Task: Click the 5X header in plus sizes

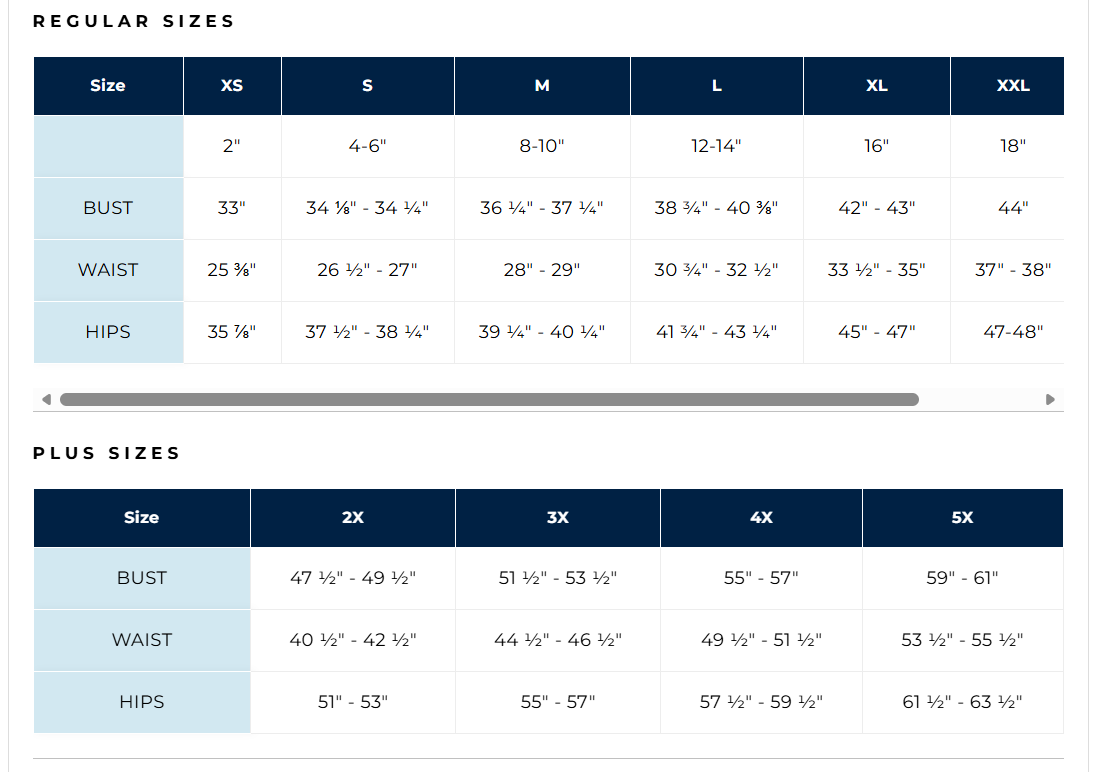Action: point(963,518)
